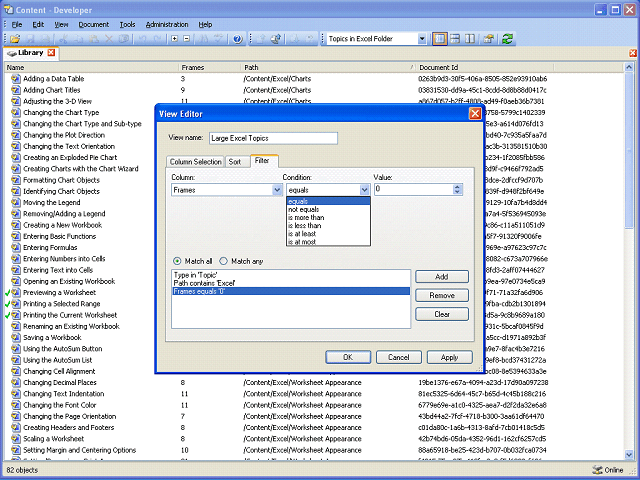Image resolution: width=640 pixels, height=480 pixels.
Task: Click the Add filter button
Action: 442,277
